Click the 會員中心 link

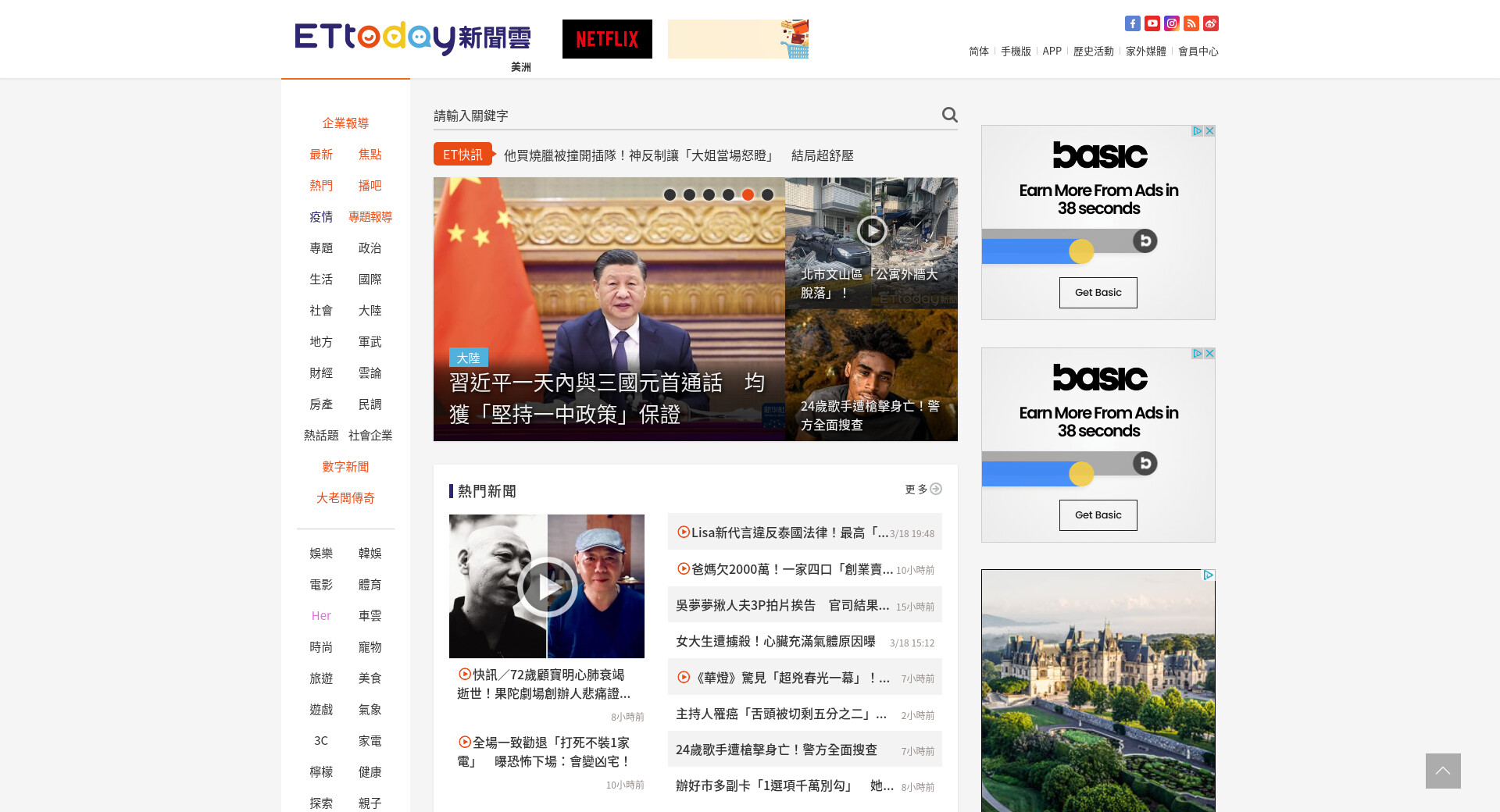point(1198,52)
